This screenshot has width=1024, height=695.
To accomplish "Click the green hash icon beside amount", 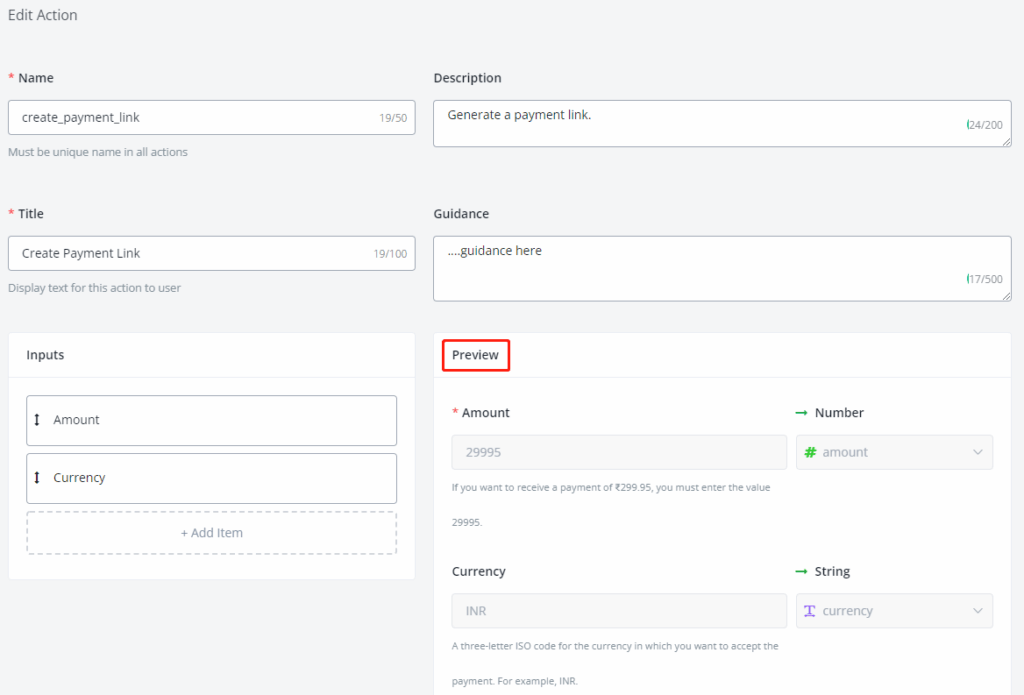I will point(811,452).
